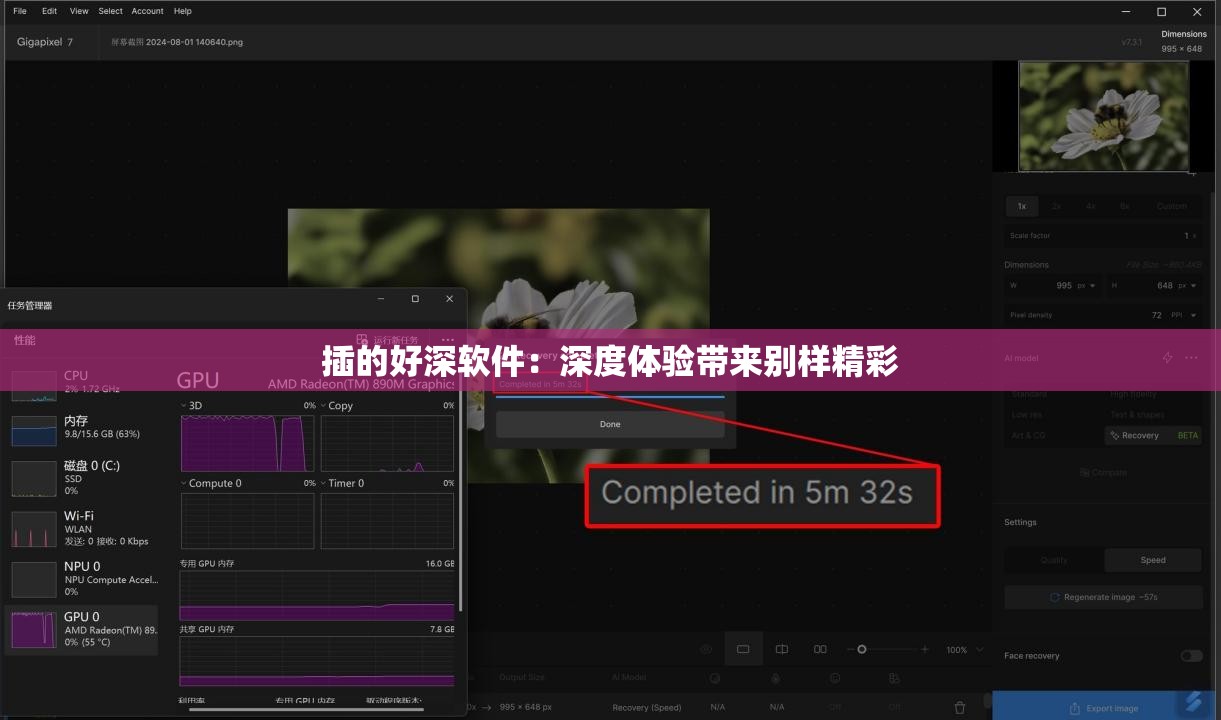Open AI model more options menu
Viewport: 1221px width, 720px height.
1191,357
